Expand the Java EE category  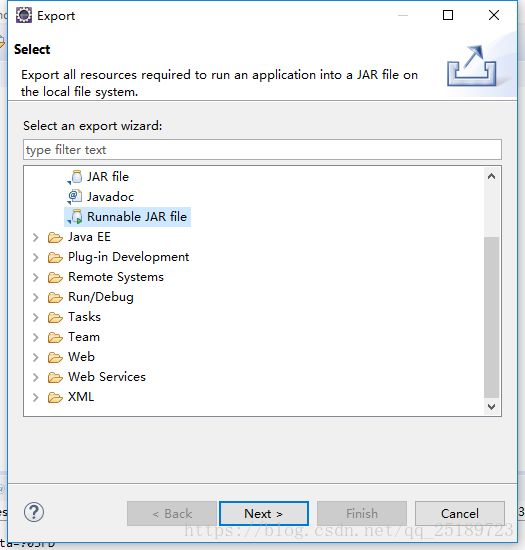35,237
